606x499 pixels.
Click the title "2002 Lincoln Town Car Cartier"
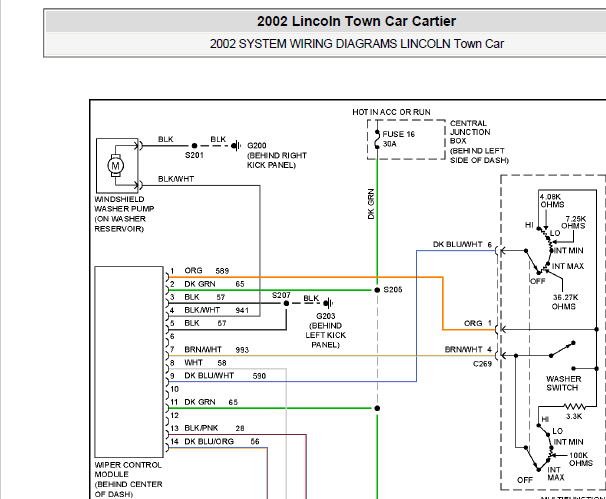(x=356, y=21)
